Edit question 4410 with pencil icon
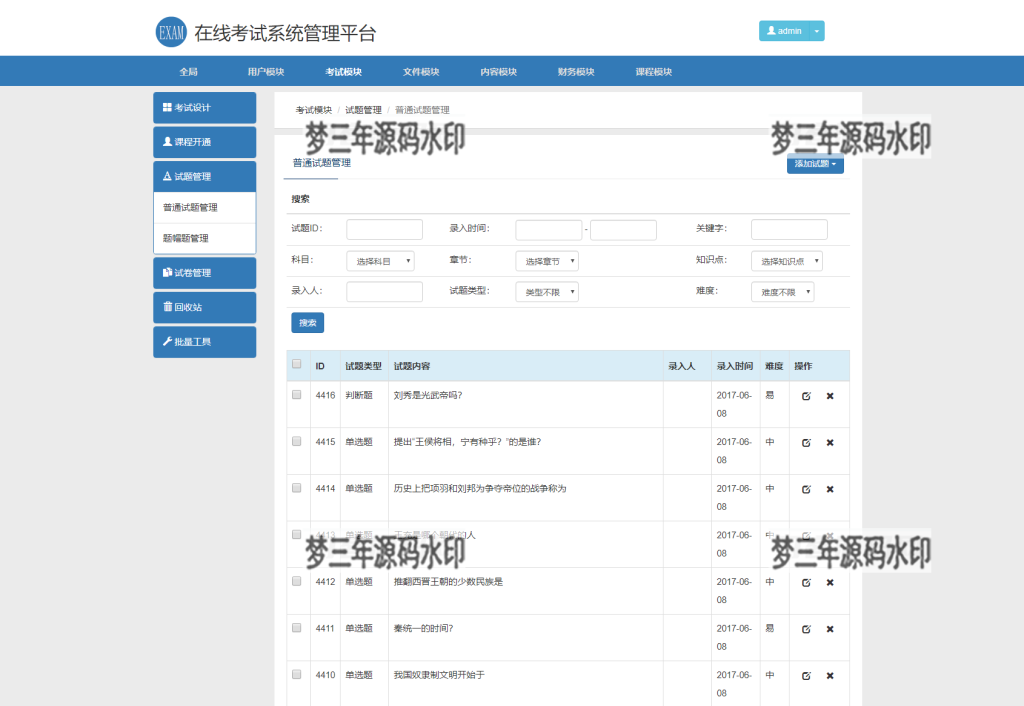The width and height of the screenshot is (1024, 706). click(807, 676)
